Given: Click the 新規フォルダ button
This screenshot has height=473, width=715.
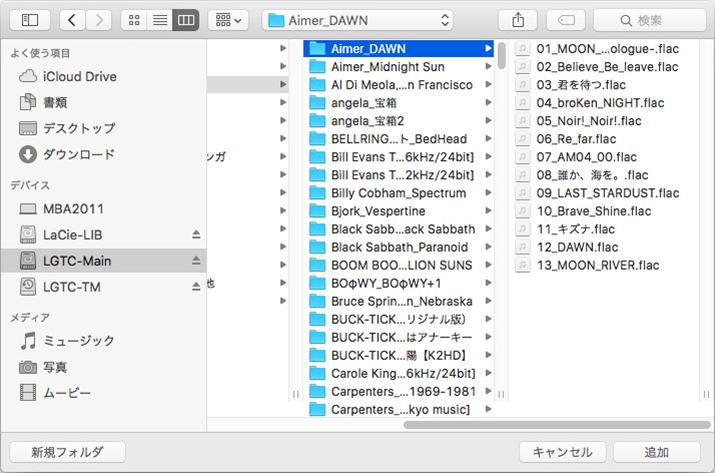Looking at the screenshot, I should 67,451.
